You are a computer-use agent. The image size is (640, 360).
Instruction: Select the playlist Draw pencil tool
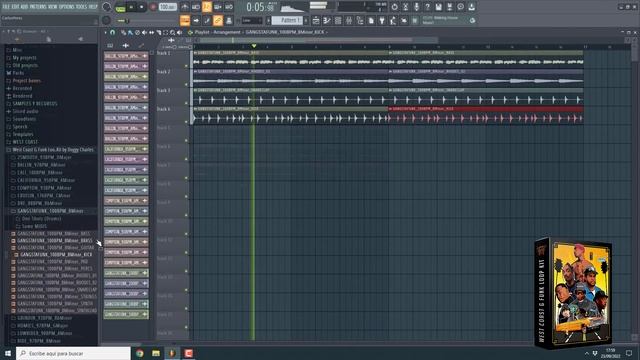pos(124,32)
